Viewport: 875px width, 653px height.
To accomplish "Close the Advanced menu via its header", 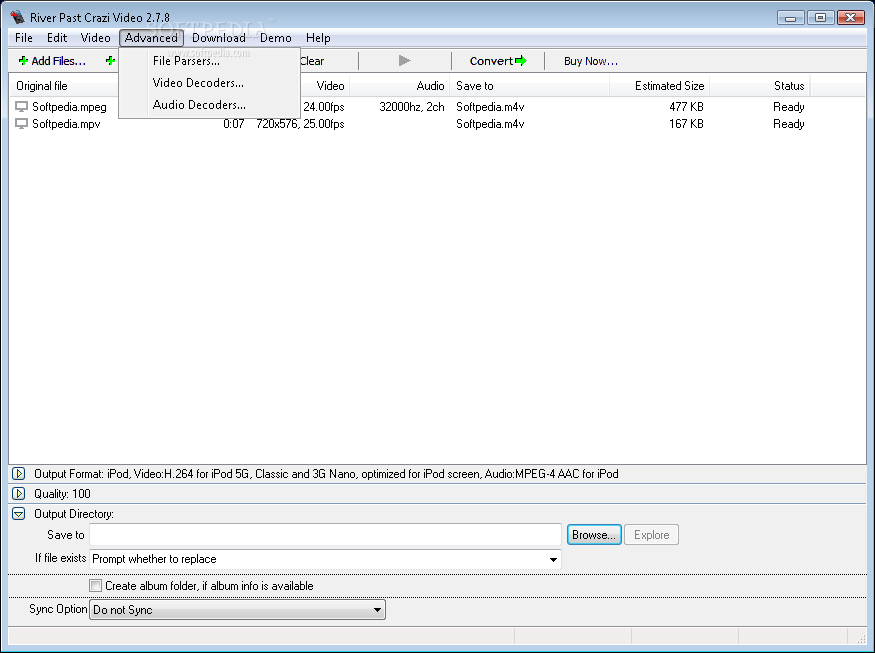I will tap(151, 38).
